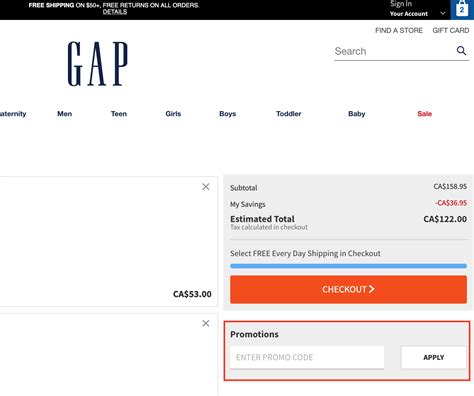The width and height of the screenshot is (474, 396).
Task: Open the Toddler menu
Action: (x=289, y=114)
